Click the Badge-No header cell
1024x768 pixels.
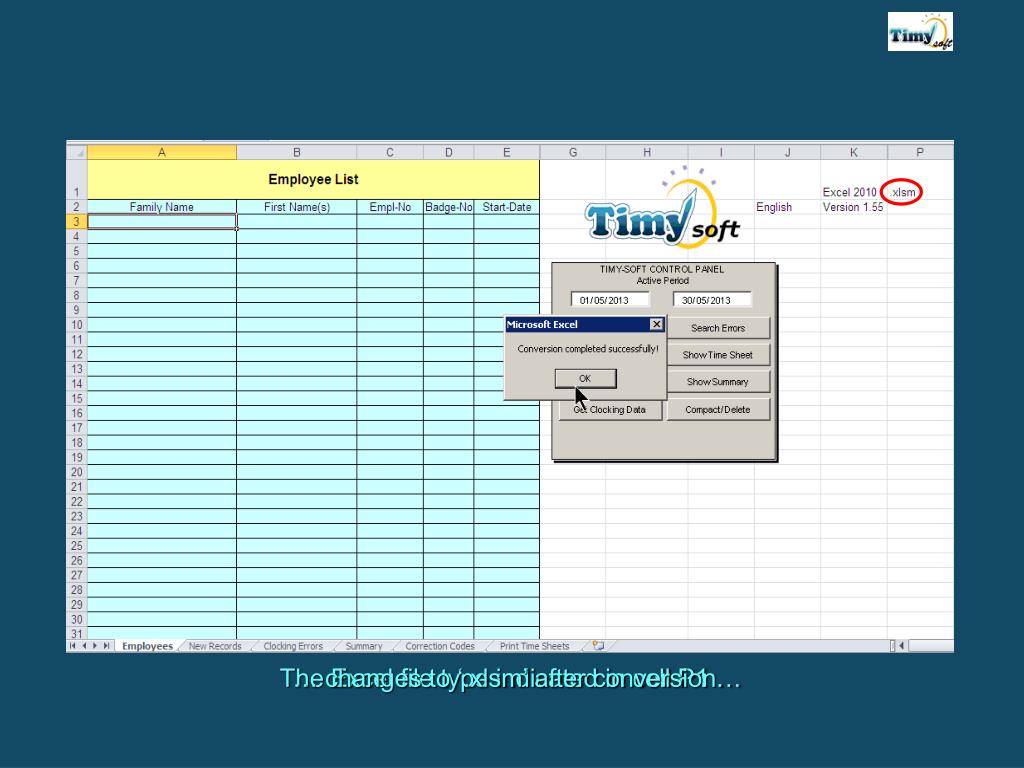449,207
